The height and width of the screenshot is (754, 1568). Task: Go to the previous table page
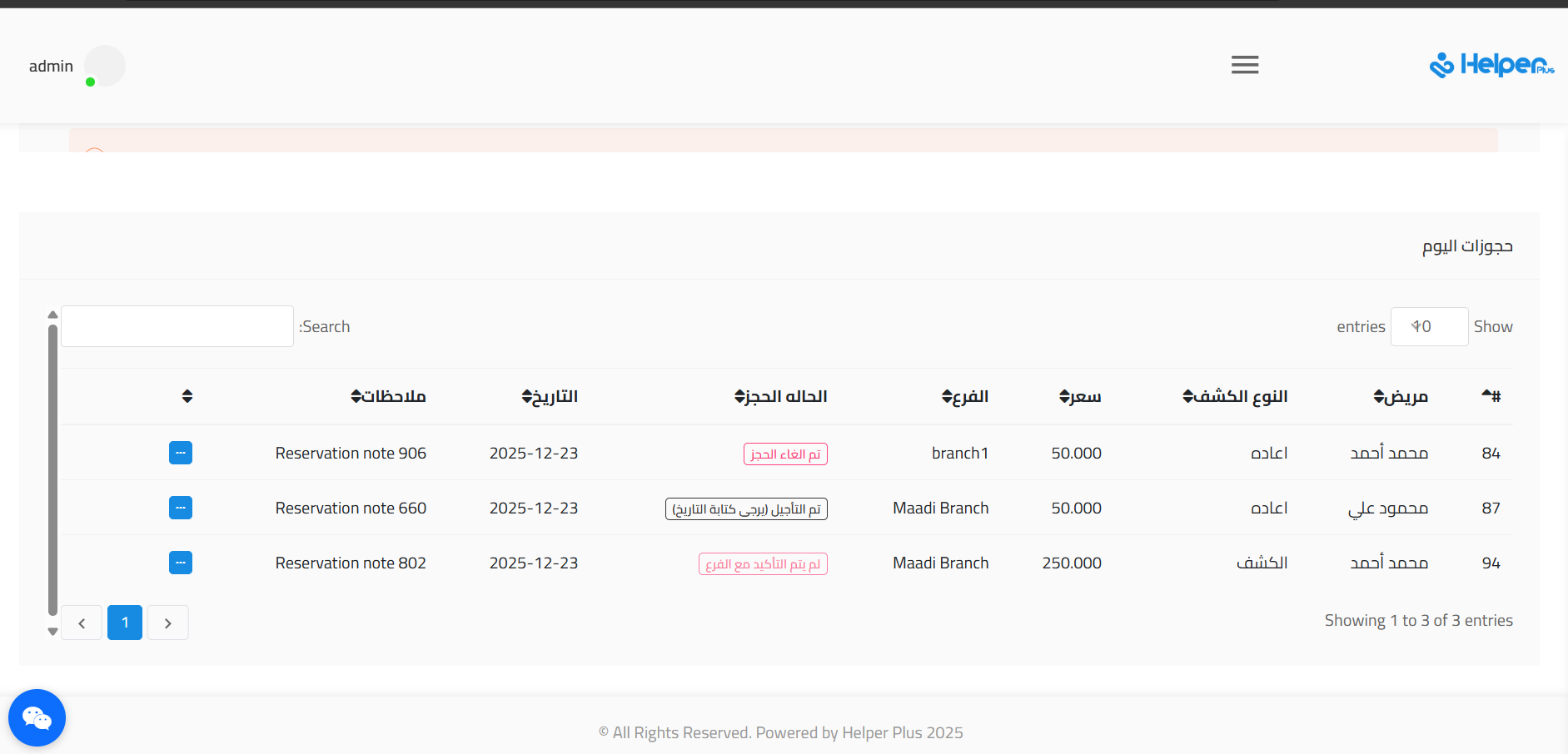pyautogui.click(x=82, y=623)
